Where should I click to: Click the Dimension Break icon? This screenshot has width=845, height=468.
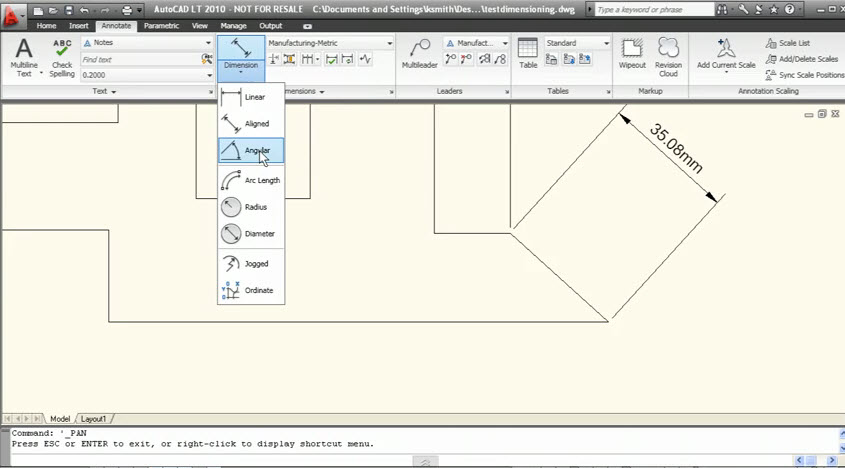tap(274, 59)
